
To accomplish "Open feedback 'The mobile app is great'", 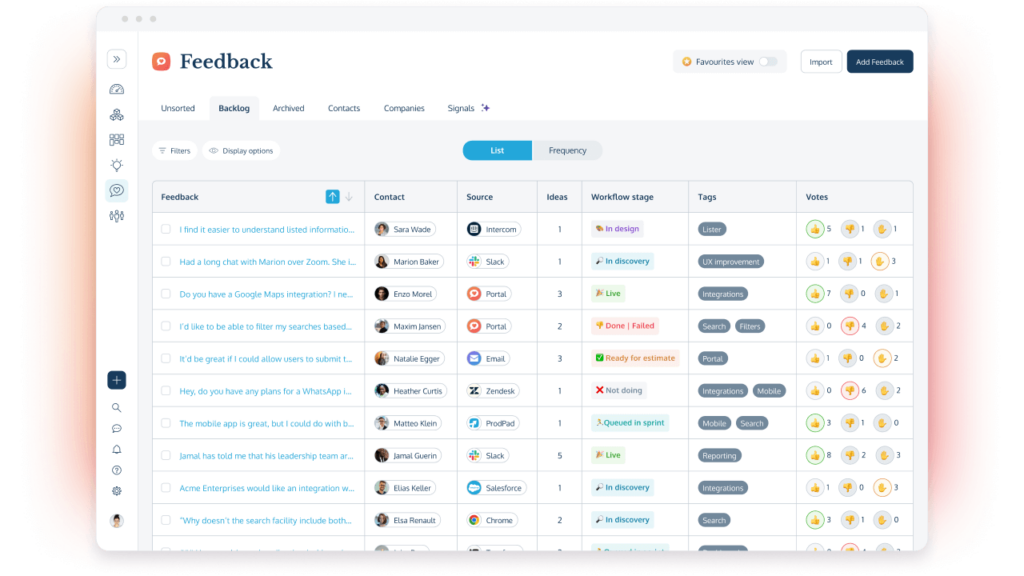I will [x=266, y=423].
